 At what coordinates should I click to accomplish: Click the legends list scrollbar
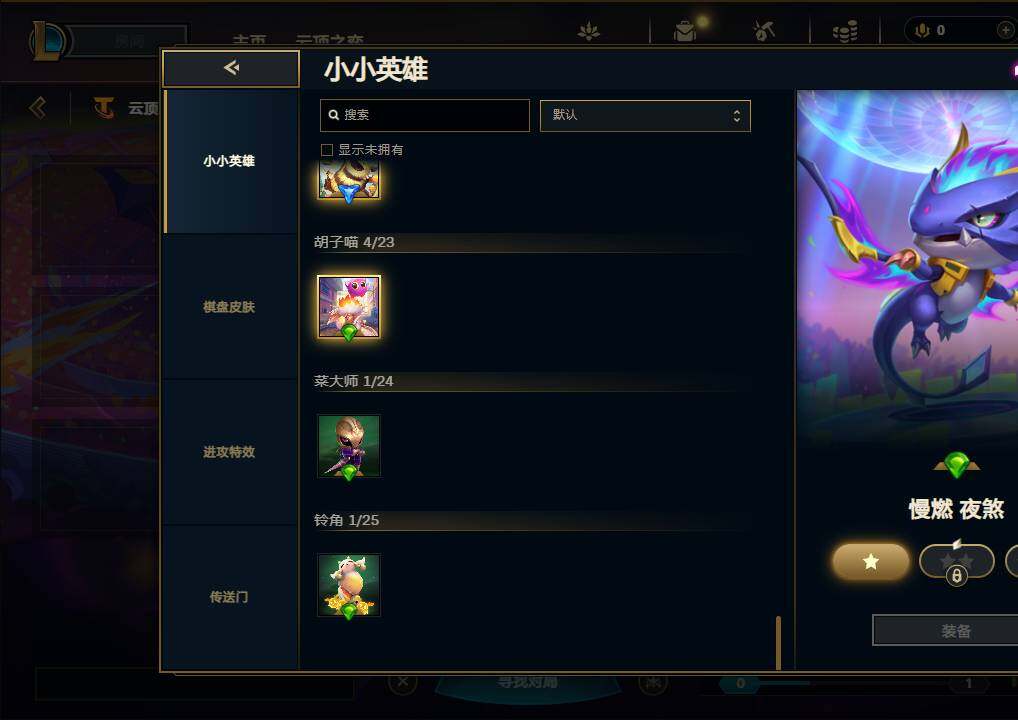click(x=778, y=642)
